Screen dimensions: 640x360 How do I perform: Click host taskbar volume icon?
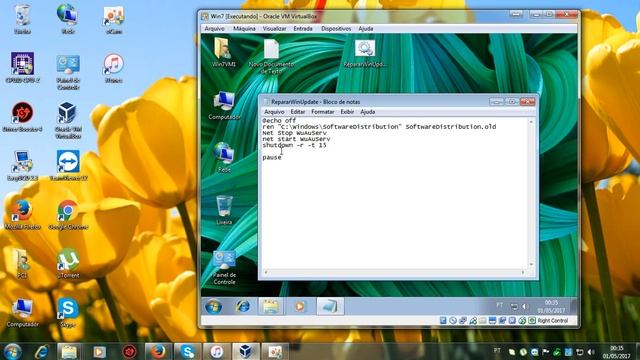click(591, 352)
